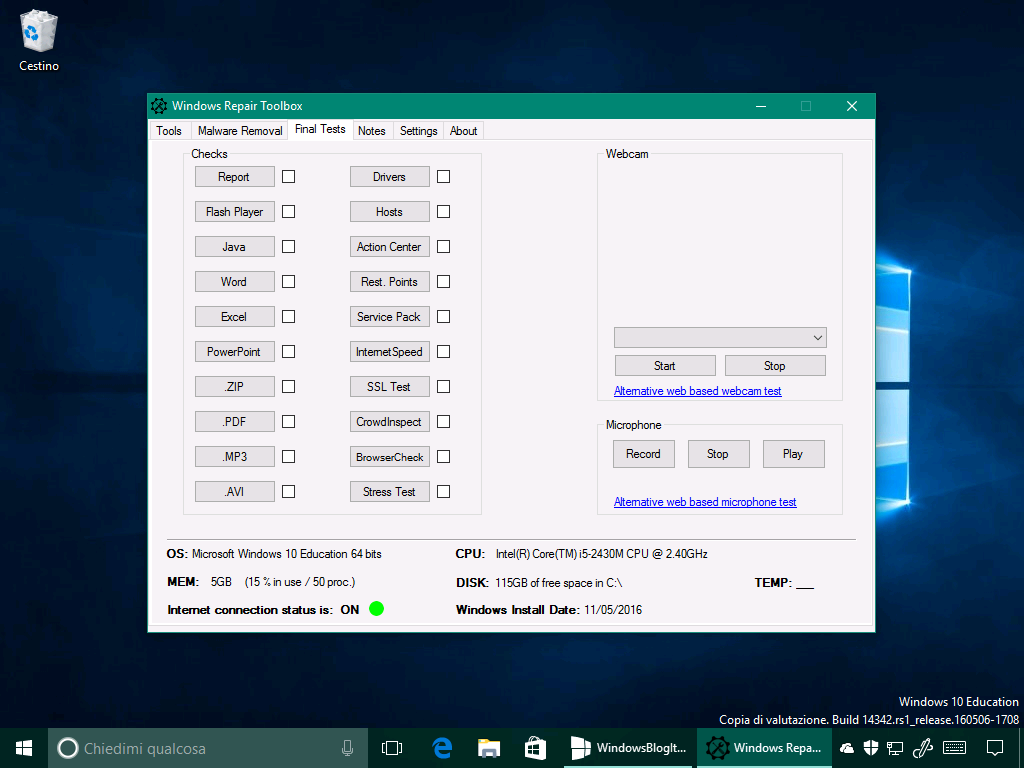Click Play in the Microphone group
The width and height of the screenshot is (1024, 768).
pos(793,454)
